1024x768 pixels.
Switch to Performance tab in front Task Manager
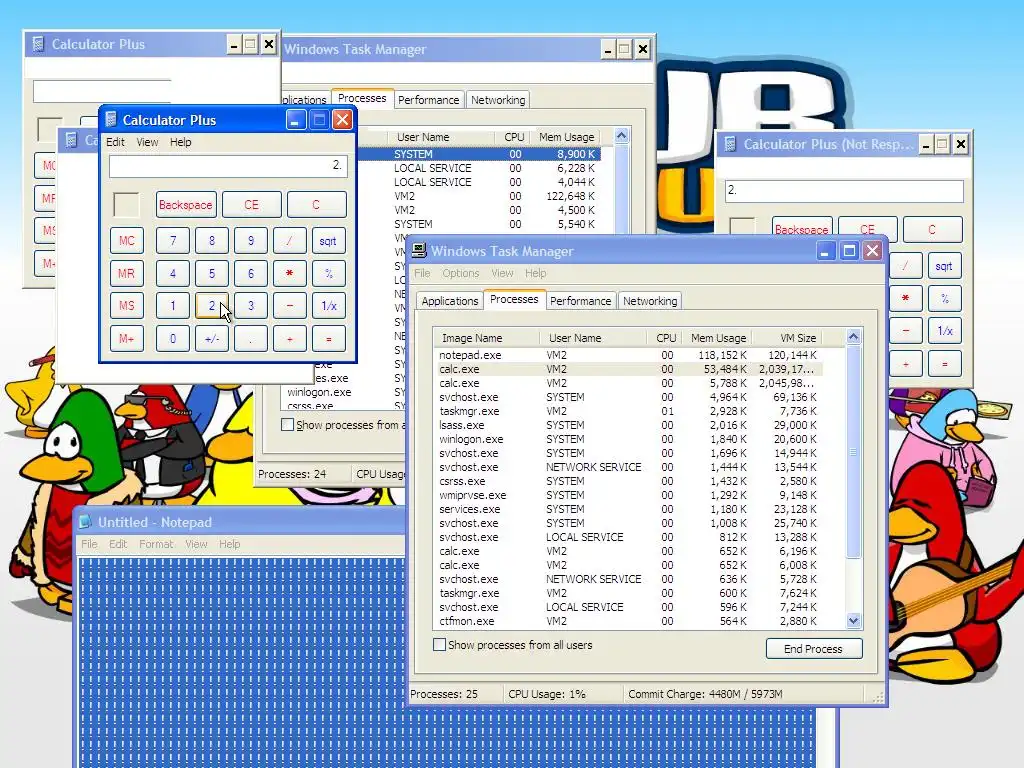[581, 301]
